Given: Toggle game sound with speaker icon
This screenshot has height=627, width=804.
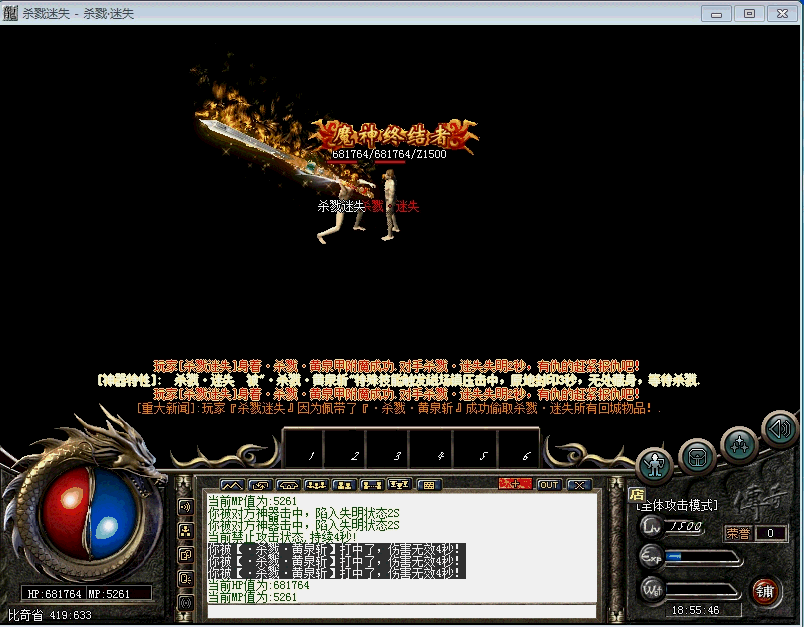Looking at the screenshot, I should click(778, 429).
